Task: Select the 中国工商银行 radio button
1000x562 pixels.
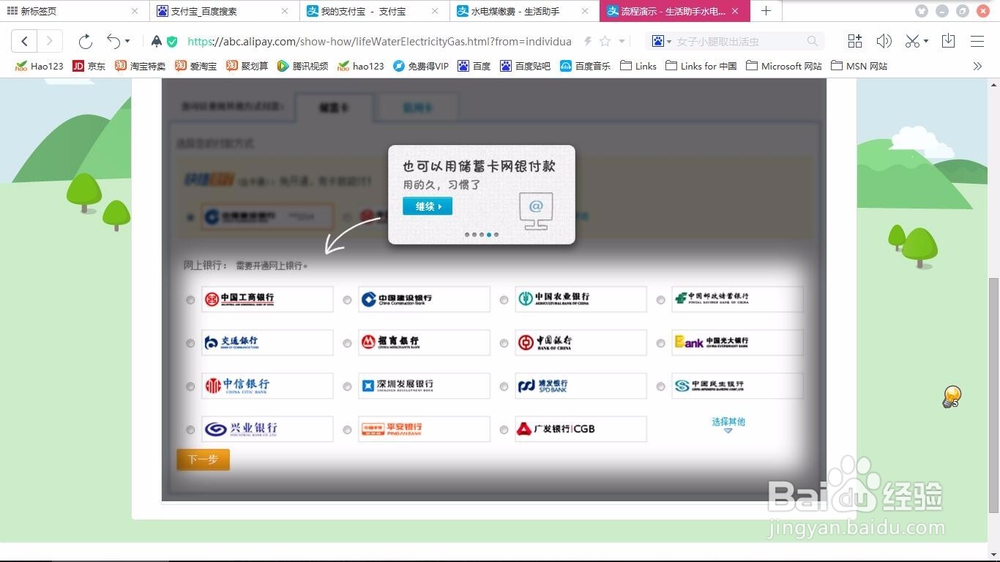Action: 190,300
